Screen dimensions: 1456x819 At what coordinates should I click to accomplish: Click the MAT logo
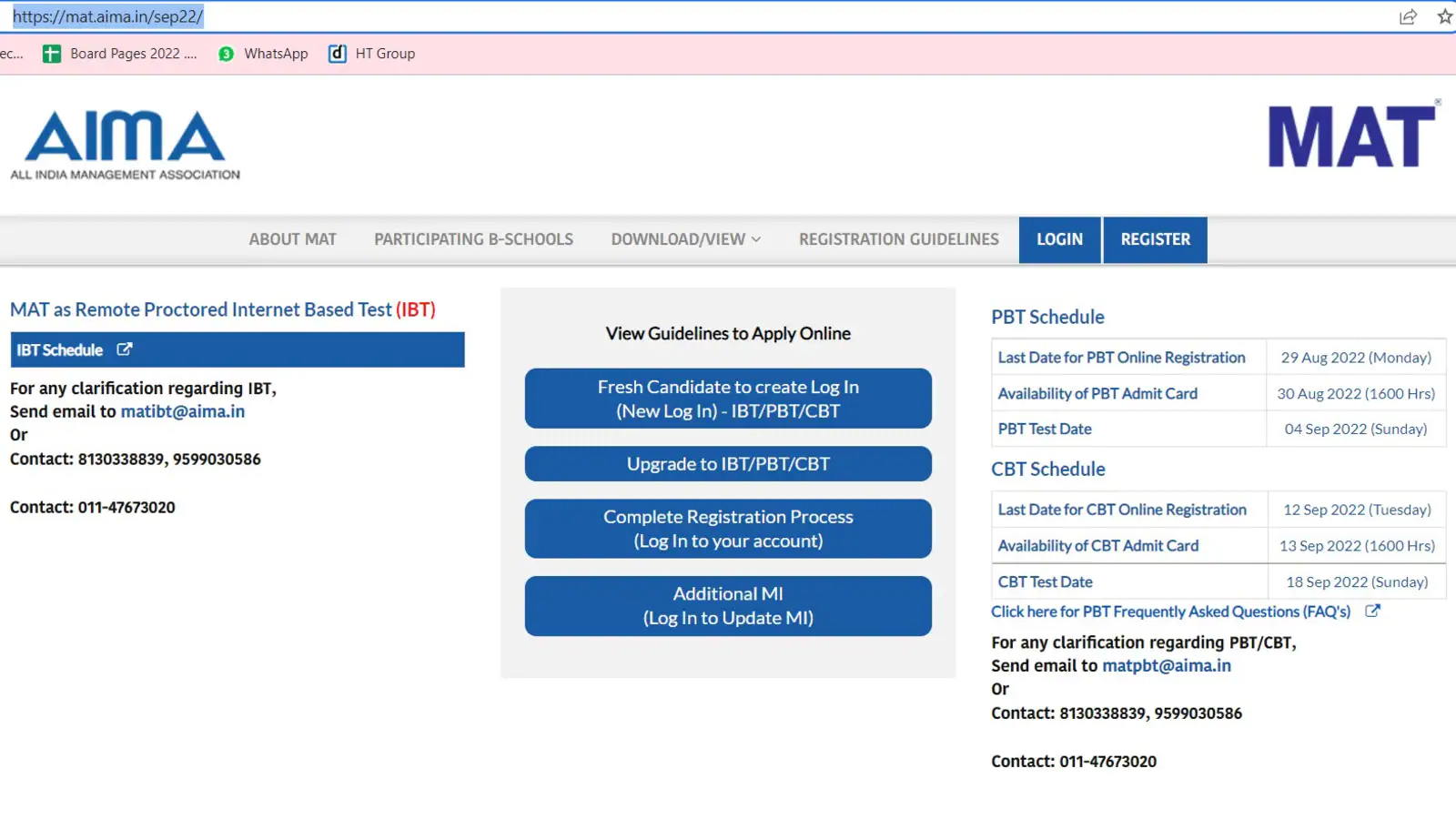click(1351, 137)
